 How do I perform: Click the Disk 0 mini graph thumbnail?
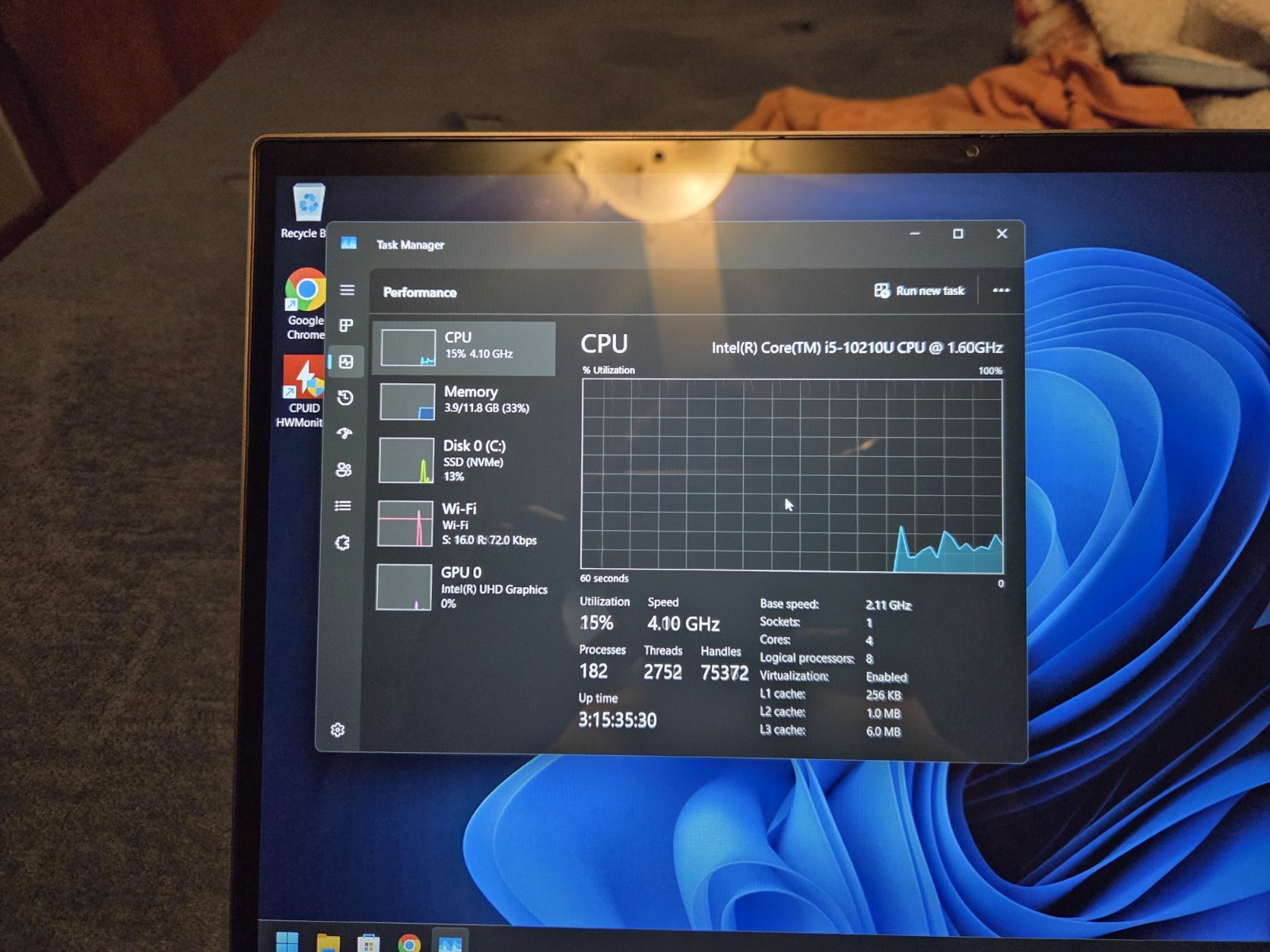pos(406,460)
